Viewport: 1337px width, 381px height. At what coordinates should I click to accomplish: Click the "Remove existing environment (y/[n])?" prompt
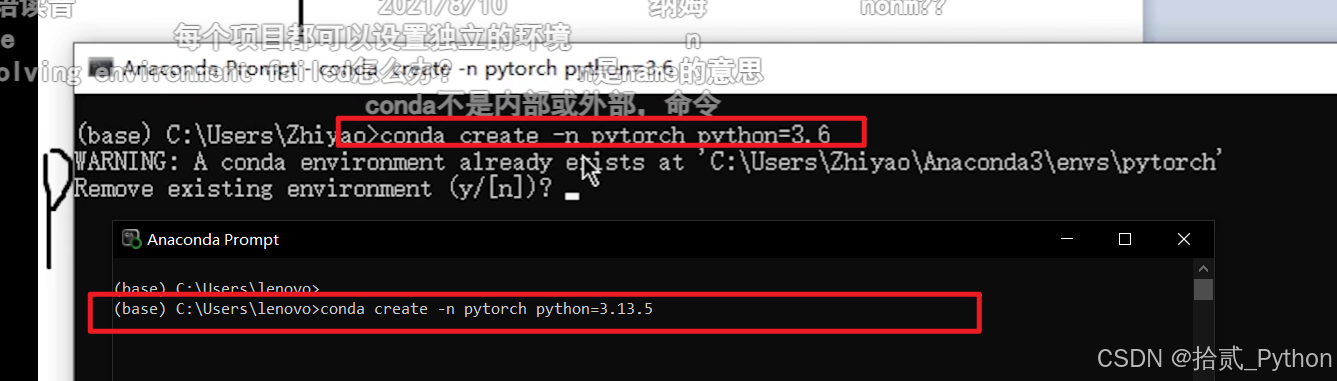pyautogui.click(x=313, y=188)
